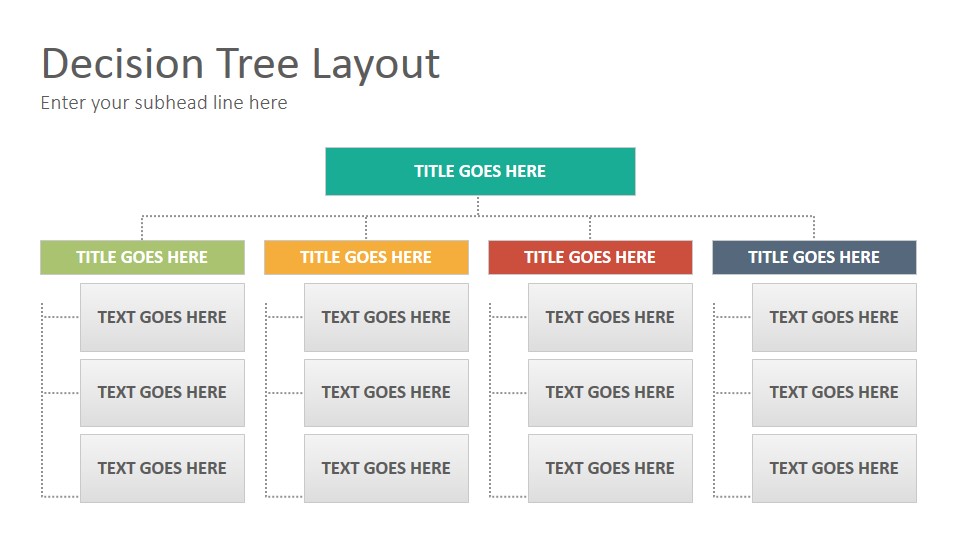Select first text box under slate blue header
Viewport: 960px width, 540px height.
tap(834, 317)
